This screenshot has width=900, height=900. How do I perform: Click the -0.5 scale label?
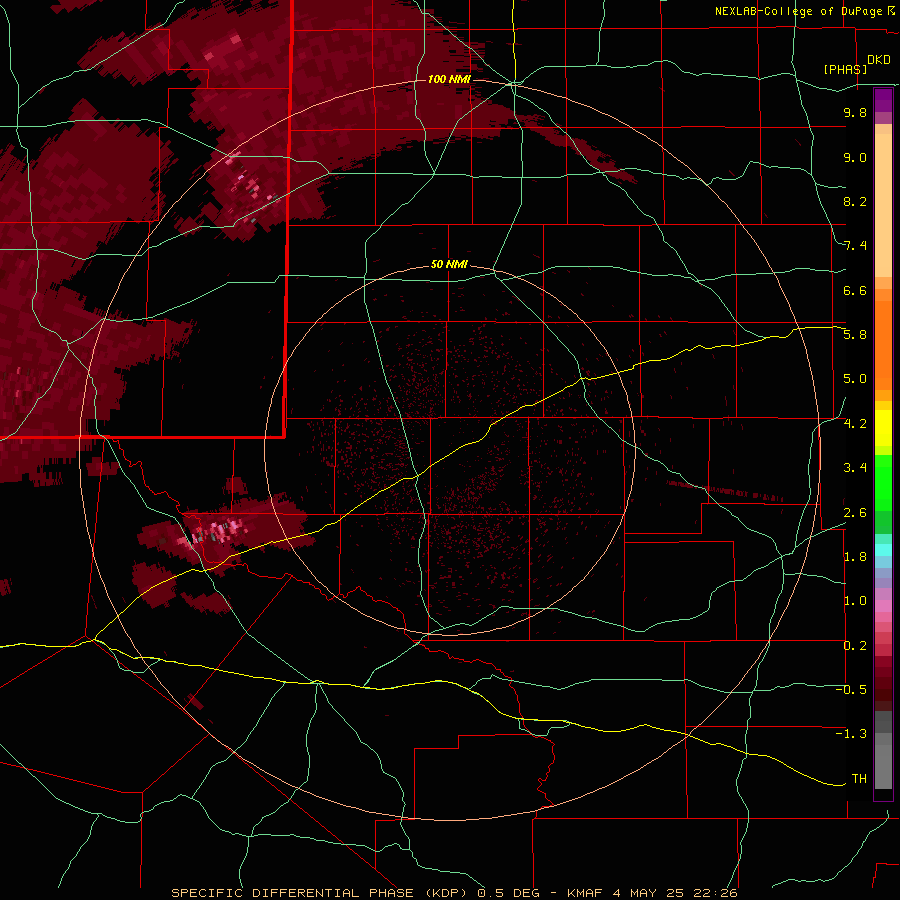(851, 690)
